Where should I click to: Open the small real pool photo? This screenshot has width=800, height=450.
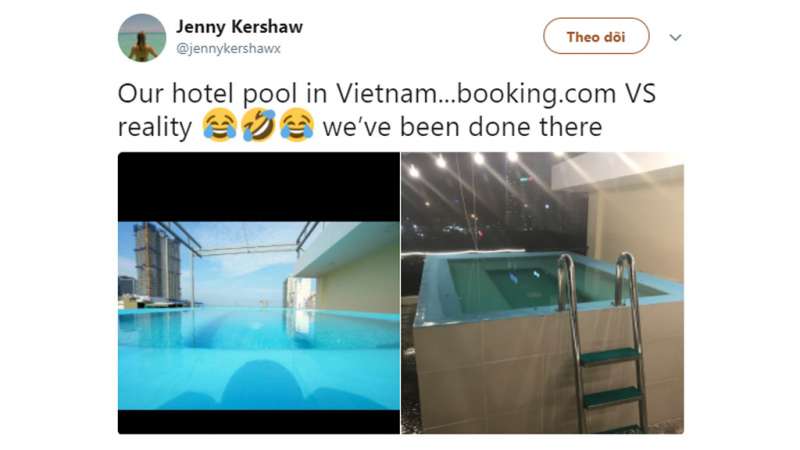542,293
